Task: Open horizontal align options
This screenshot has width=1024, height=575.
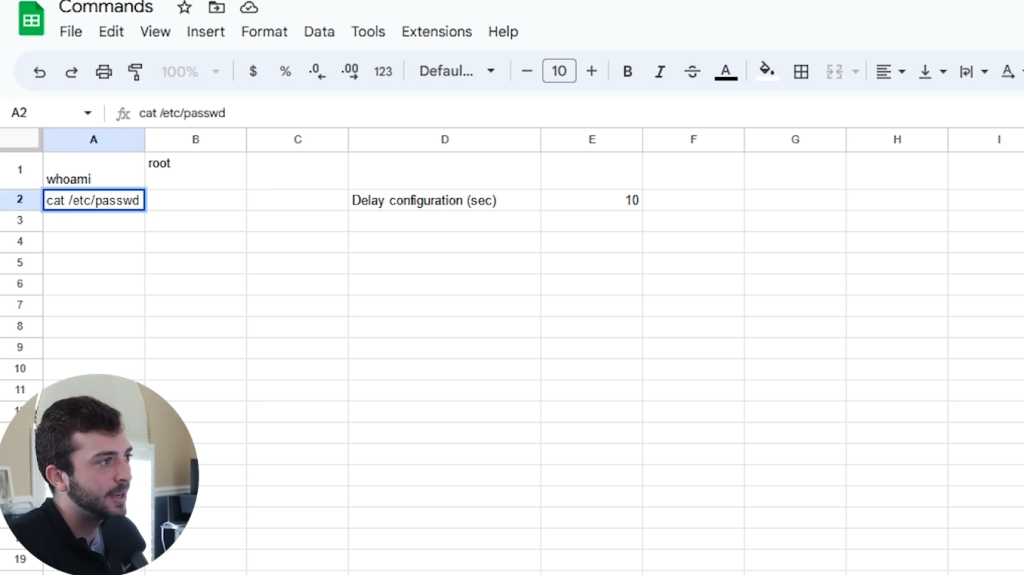Action: coord(890,71)
